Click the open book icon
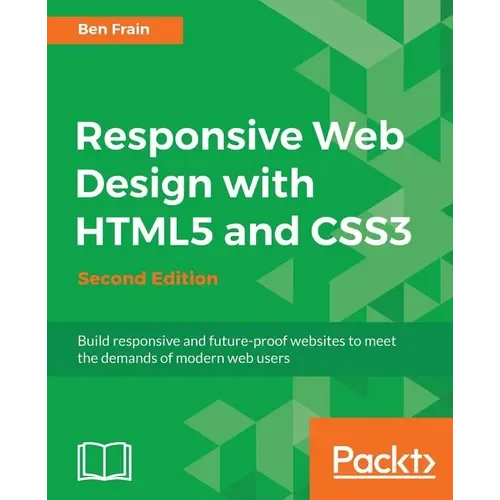Screen dimensions: 500x500 point(105,461)
